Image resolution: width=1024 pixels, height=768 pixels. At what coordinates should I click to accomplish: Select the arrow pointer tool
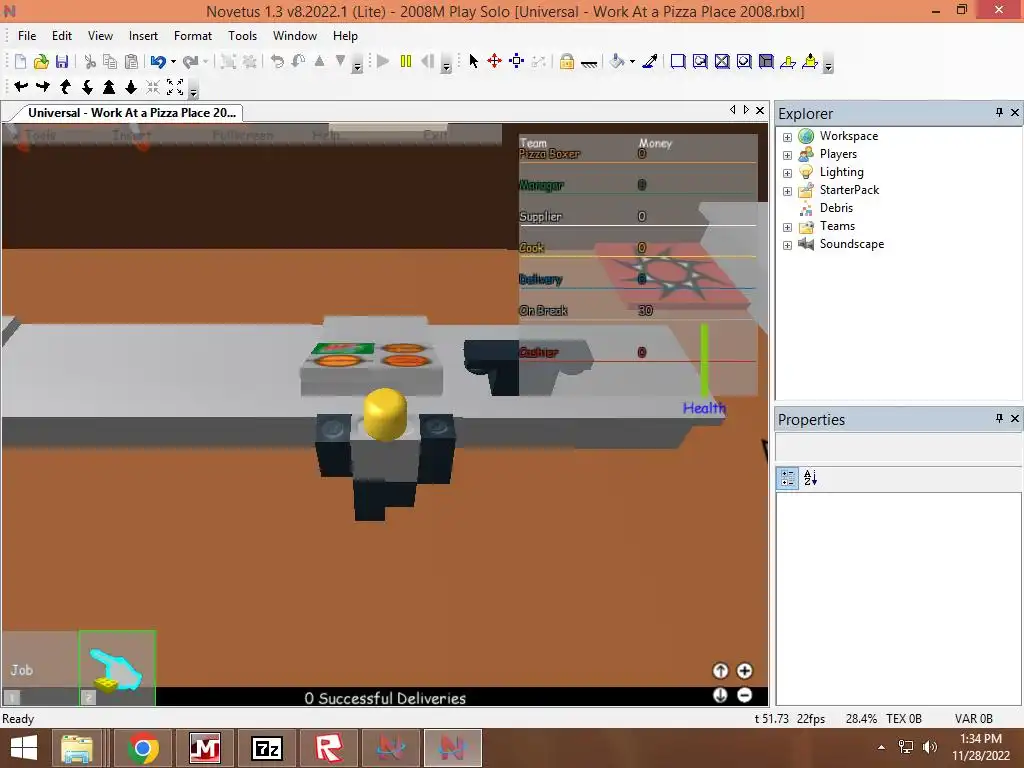click(x=473, y=61)
